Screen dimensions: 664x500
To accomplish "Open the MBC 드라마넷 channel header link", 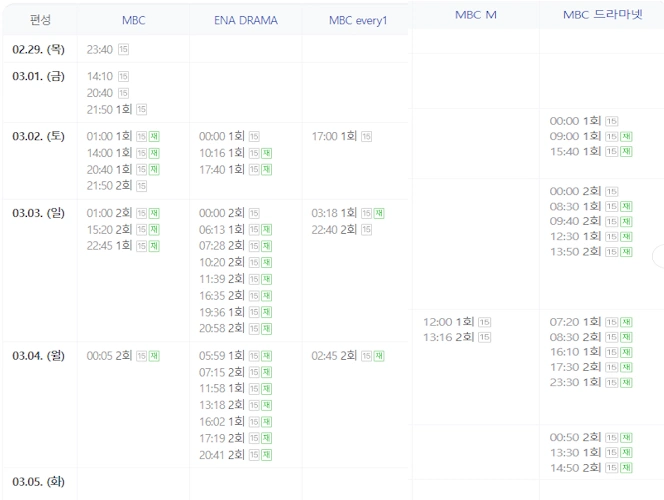I will 603,15.
